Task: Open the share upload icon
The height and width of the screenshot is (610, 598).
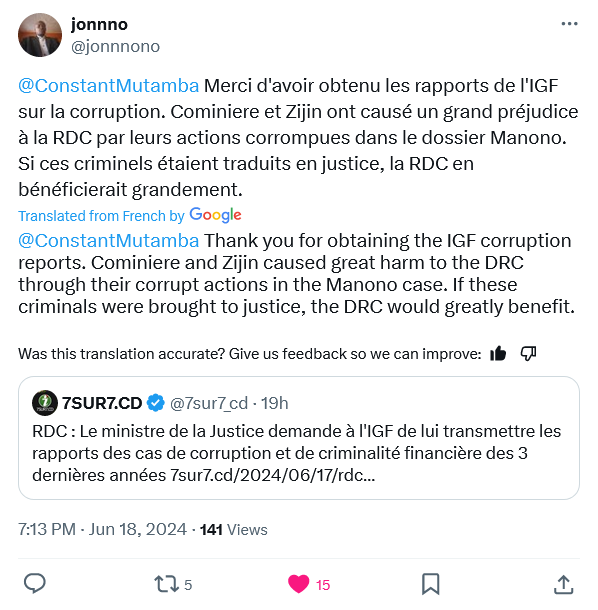Action: [x=563, y=585]
